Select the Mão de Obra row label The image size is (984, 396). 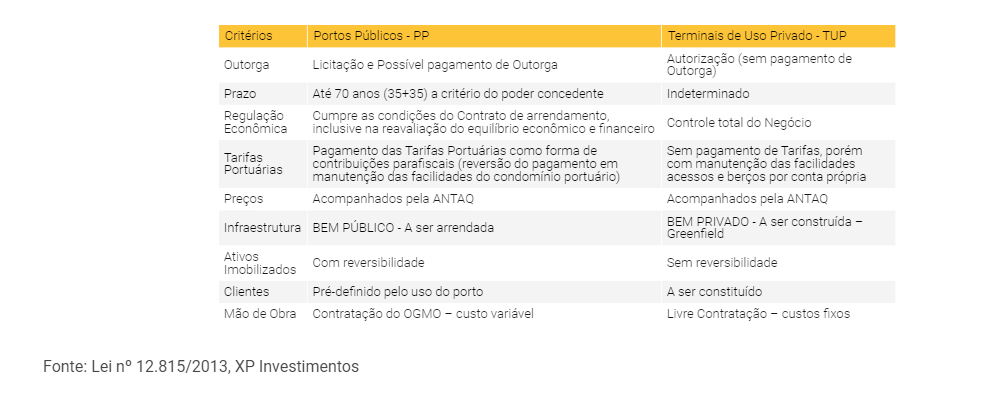(x=260, y=314)
